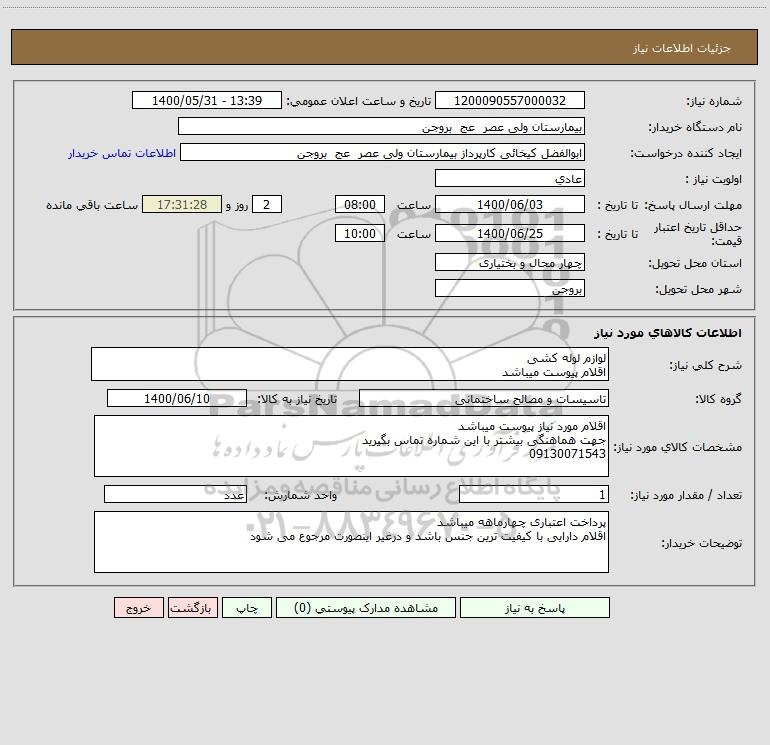The image size is (770, 745).
Task: Click general description box لوازم لوله کشی
Action: pos(350,364)
